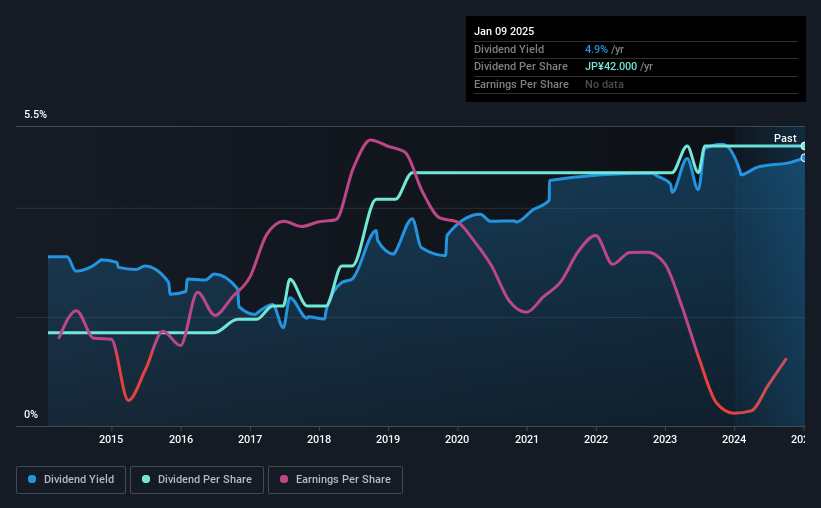The height and width of the screenshot is (508, 821).
Task: Click the blue Dividend Yield legend dot
Action: tap(32, 479)
